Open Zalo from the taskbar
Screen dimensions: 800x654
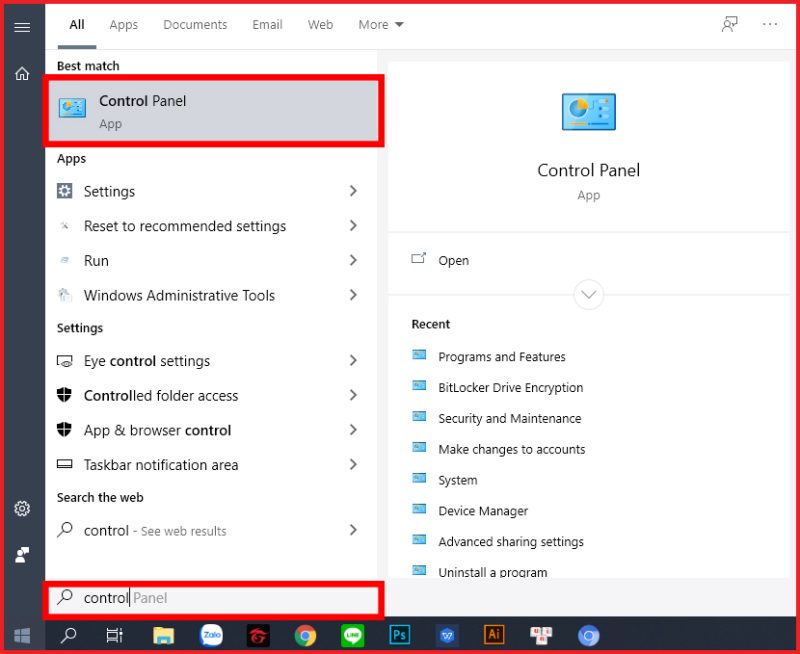(x=211, y=635)
